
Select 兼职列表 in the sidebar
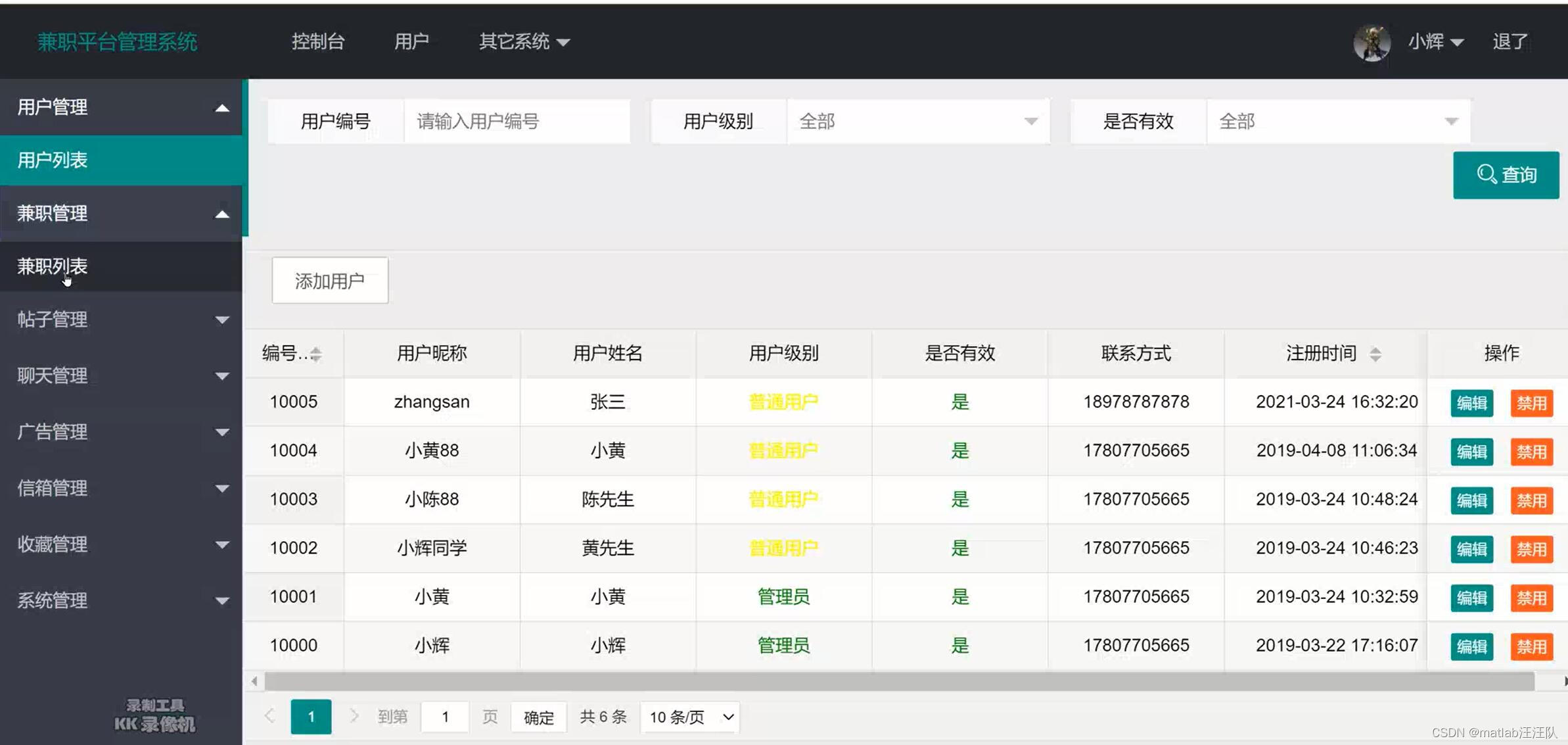[x=121, y=266]
